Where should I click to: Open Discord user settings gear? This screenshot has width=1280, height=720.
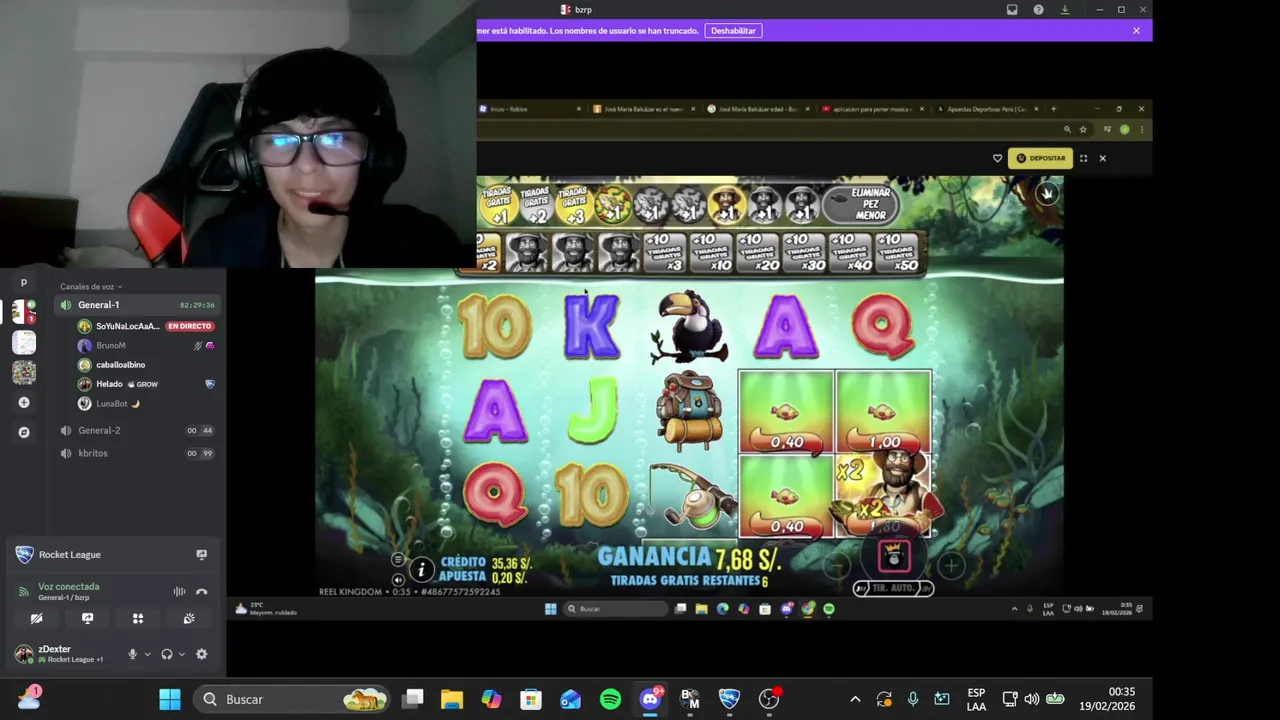coord(201,654)
